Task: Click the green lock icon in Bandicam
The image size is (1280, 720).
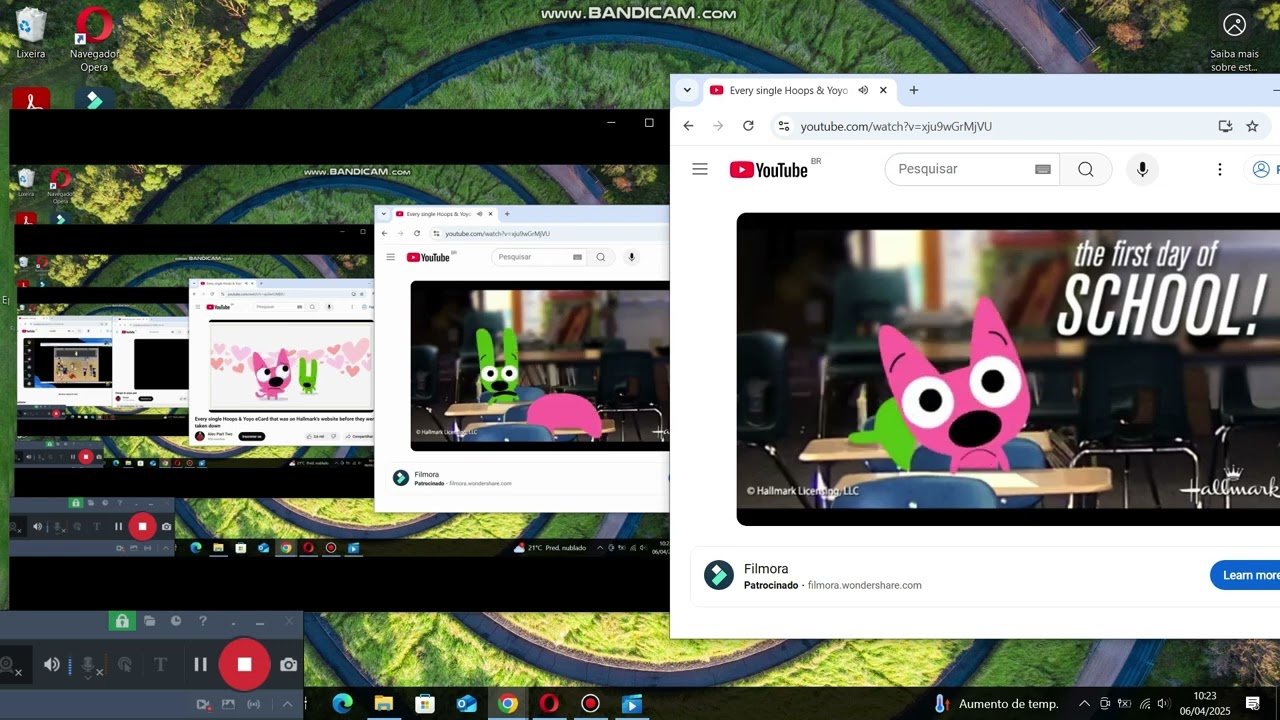Action: point(122,621)
